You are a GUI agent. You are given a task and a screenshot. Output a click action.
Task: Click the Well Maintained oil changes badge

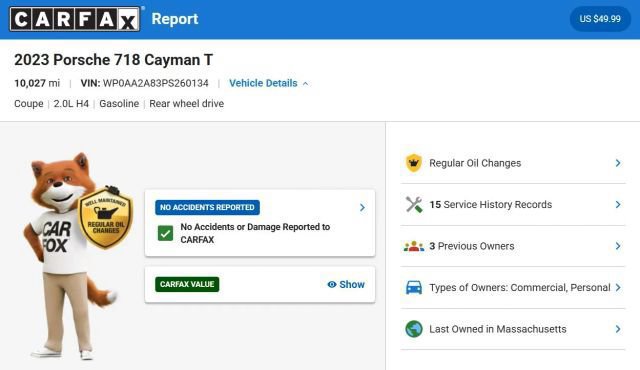coord(106,217)
